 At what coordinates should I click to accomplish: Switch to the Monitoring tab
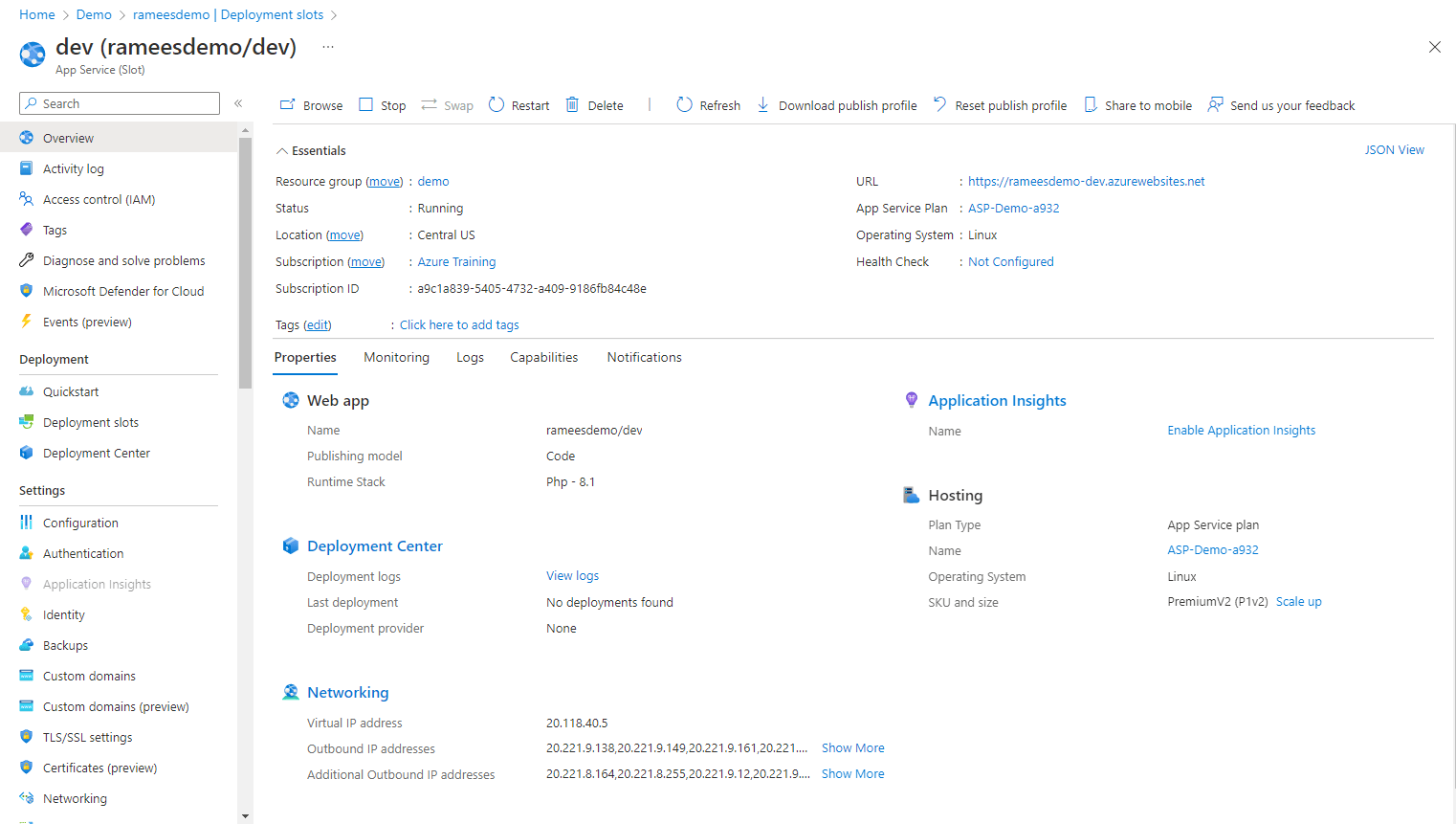coord(397,357)
